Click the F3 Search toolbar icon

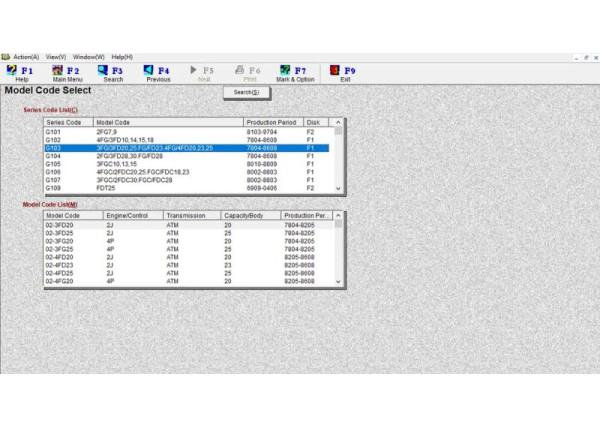(x=112, y=73)
